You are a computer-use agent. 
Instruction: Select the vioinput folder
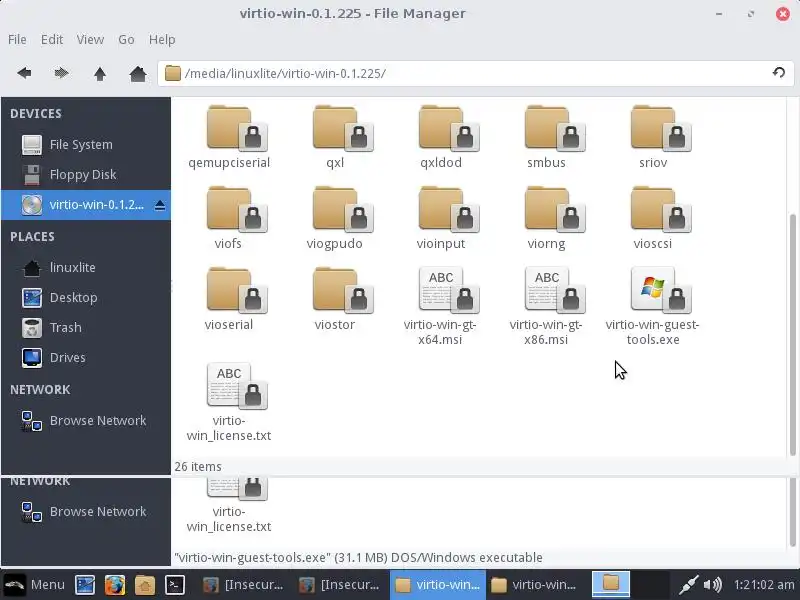(x=441, y=218)
